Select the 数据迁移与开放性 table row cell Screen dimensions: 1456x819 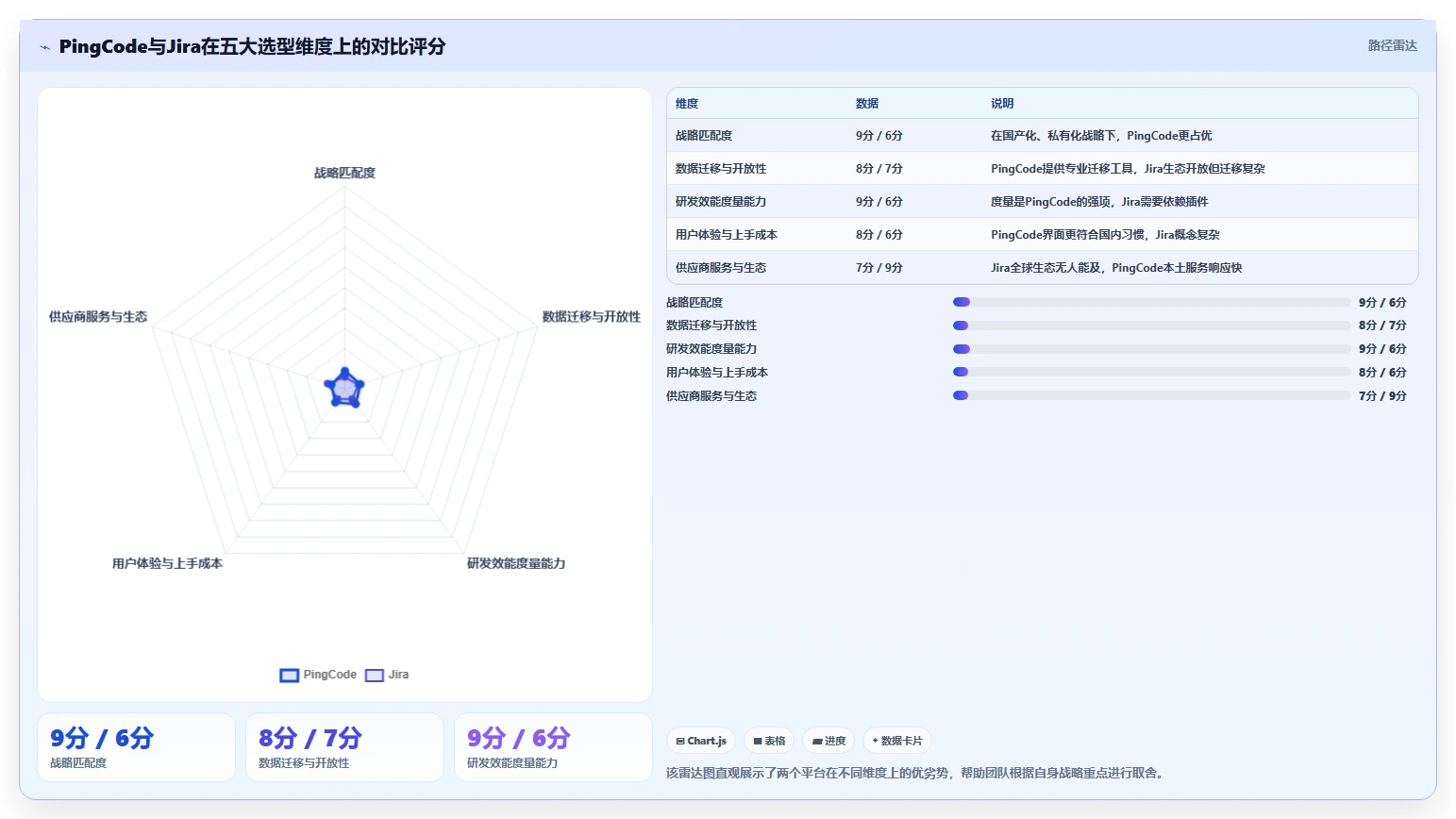point(721,169)
